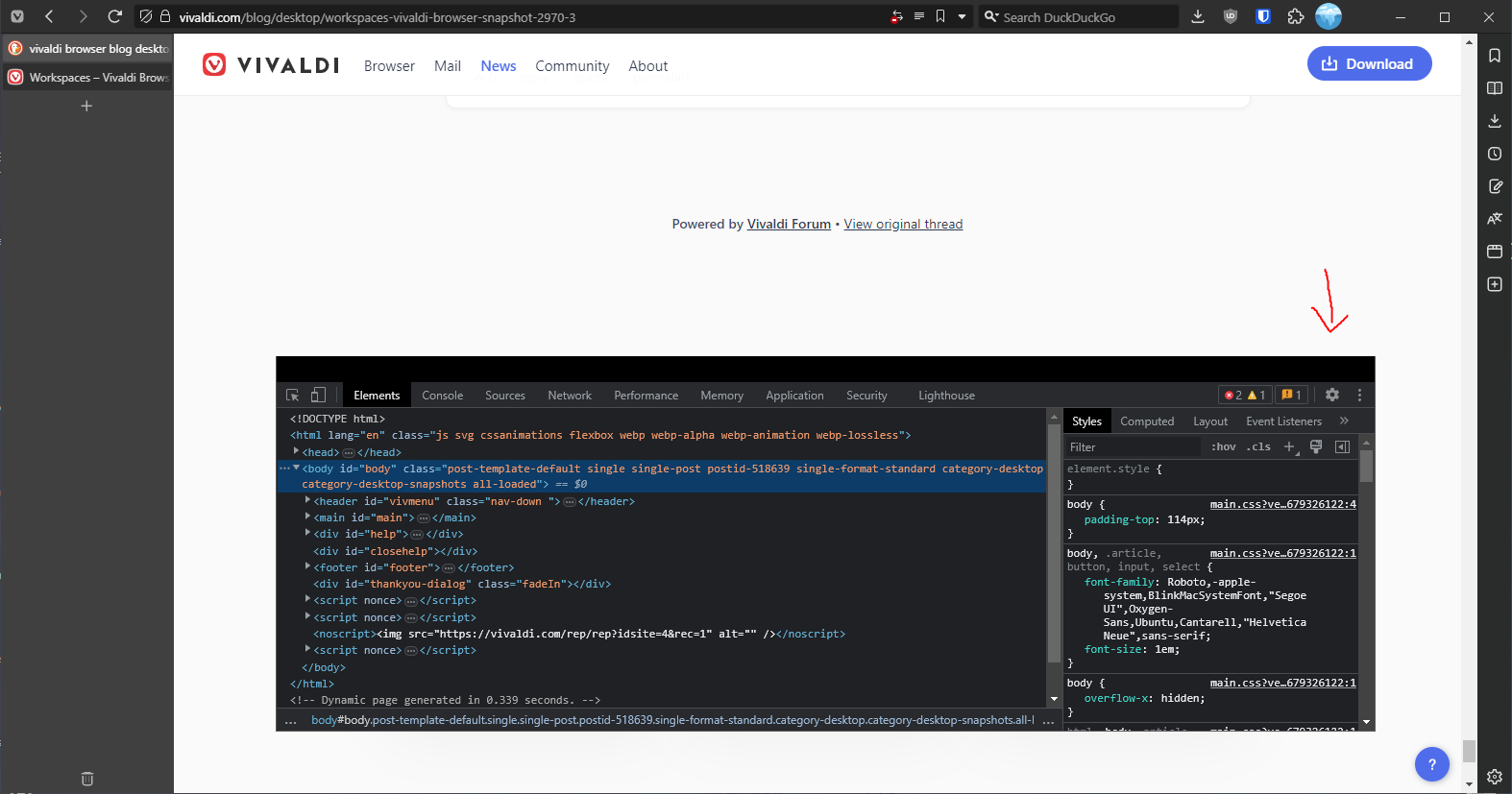
Task: Select the Console DevTools tab
Action: [x=442, y=395]
